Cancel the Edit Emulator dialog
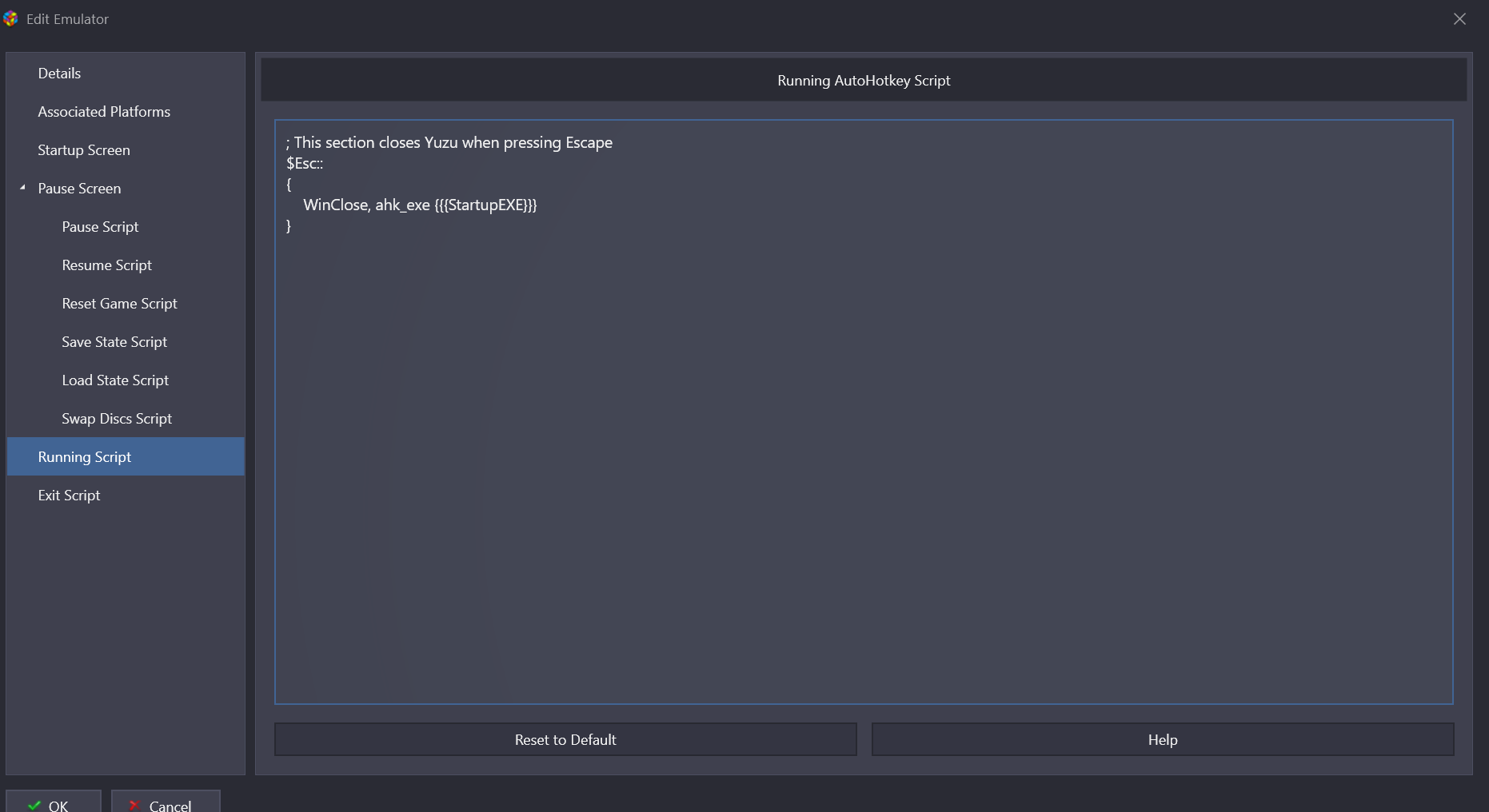The image size is (1489, 812). [x=166, y=802]
